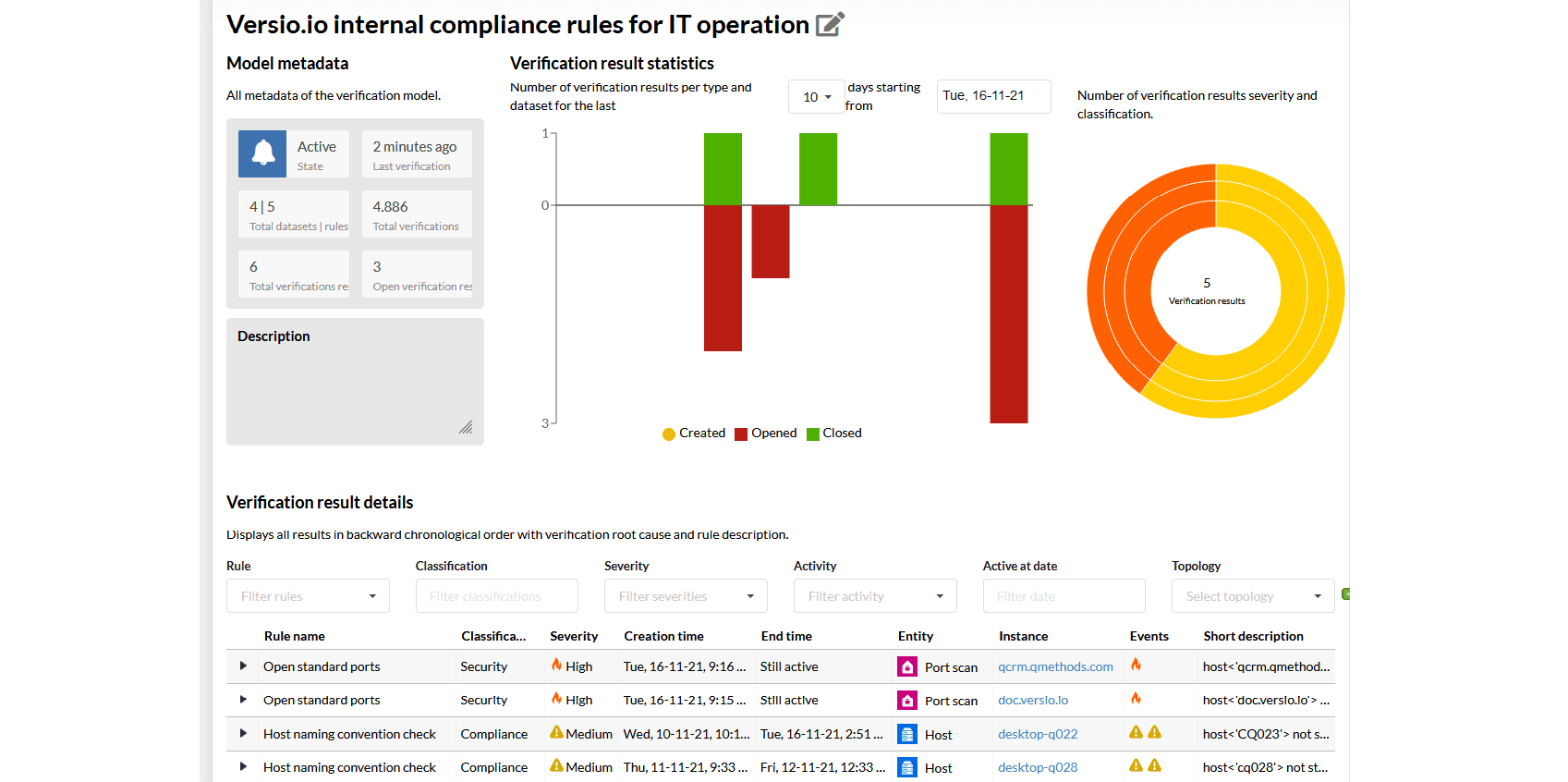Open the Select topology dropdown
Viewport: 1568px width, 782px height.
tap(1253, 596)
